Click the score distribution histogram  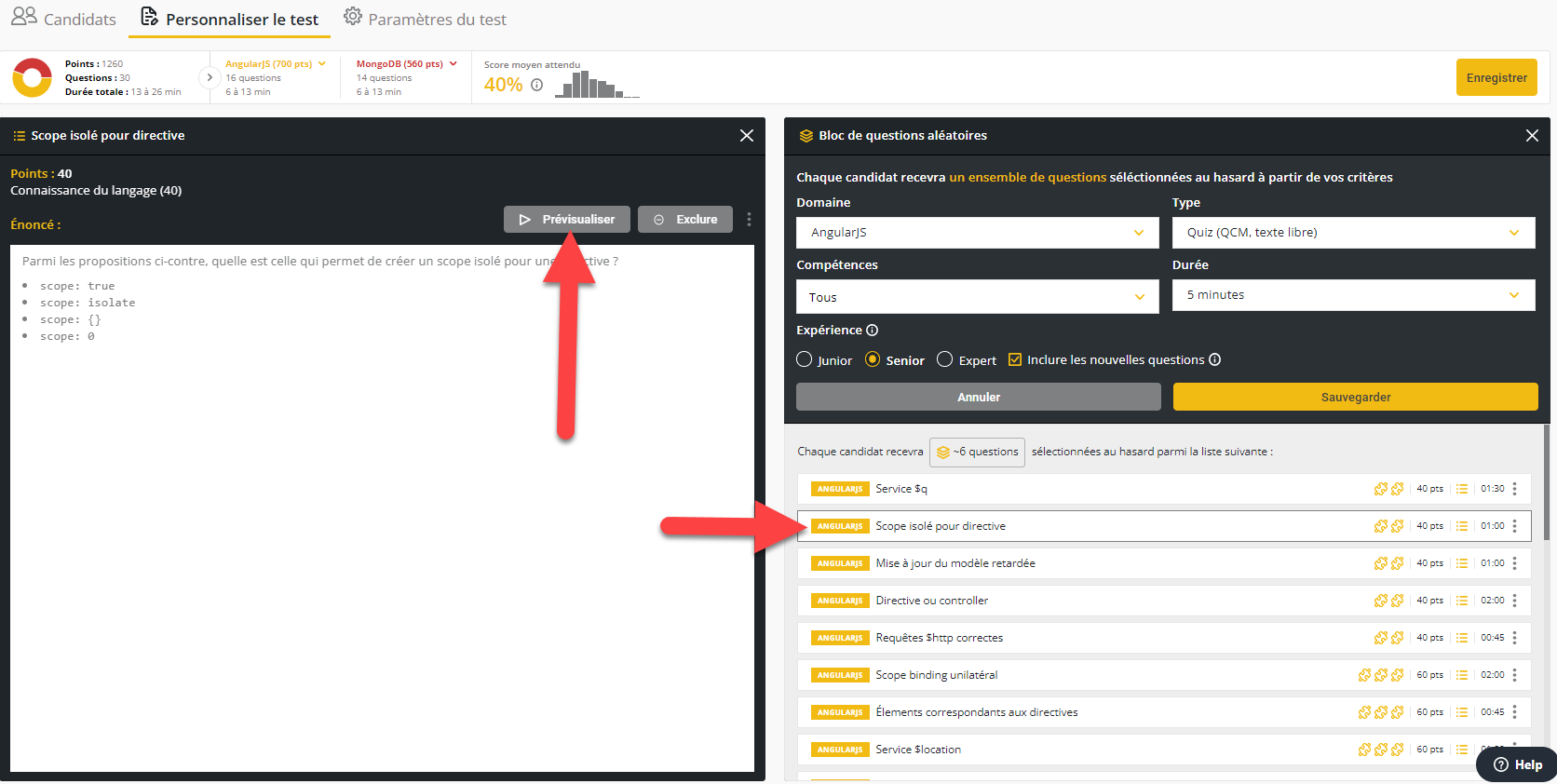point(596,86)
